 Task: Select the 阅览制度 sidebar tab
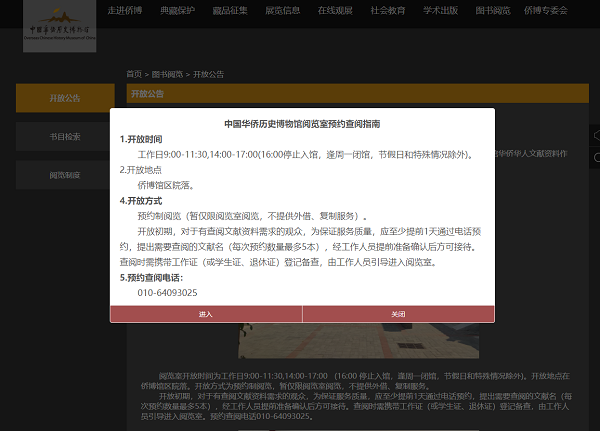(x=65, y=175)
